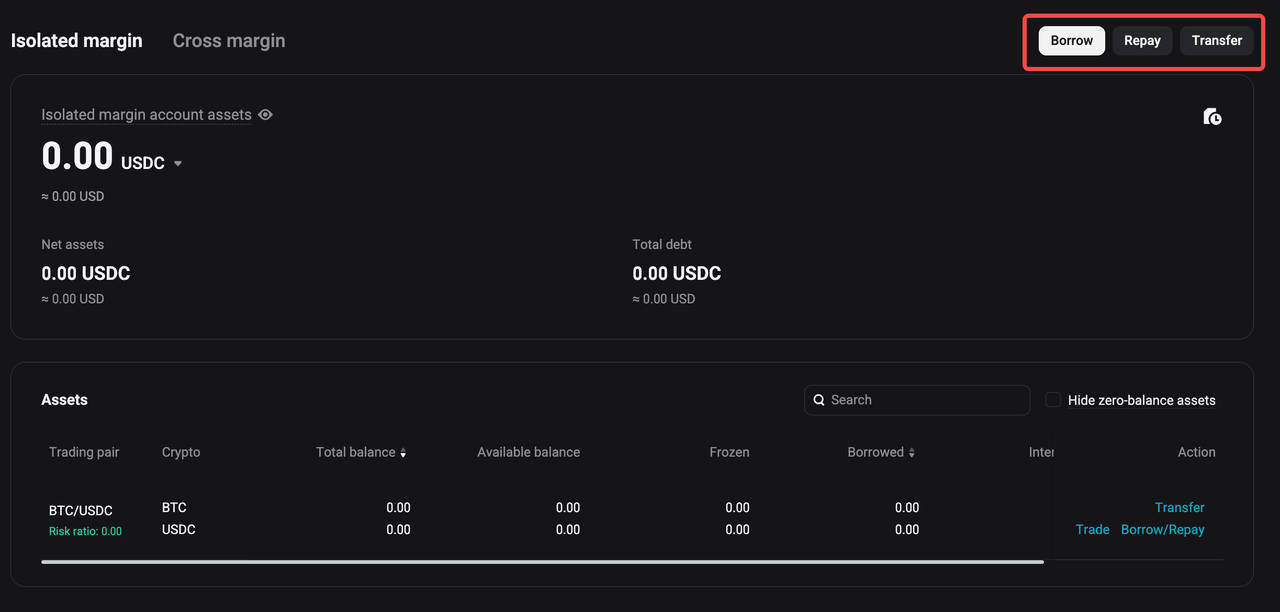Screen dimensions: 1280x612
Task: Click the Repay button at top
Action: point(1142,41)
